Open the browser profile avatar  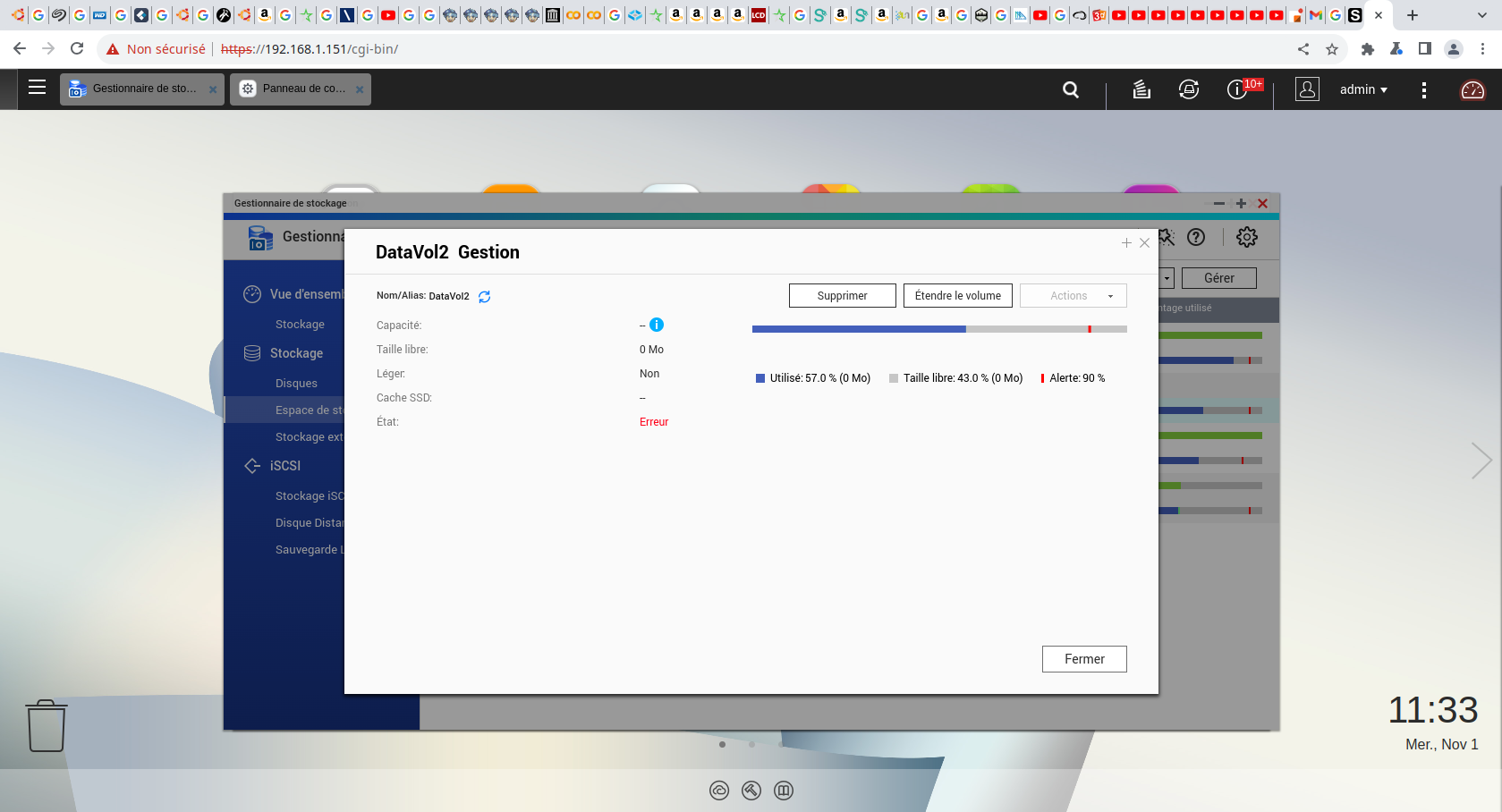point(1454,49)
